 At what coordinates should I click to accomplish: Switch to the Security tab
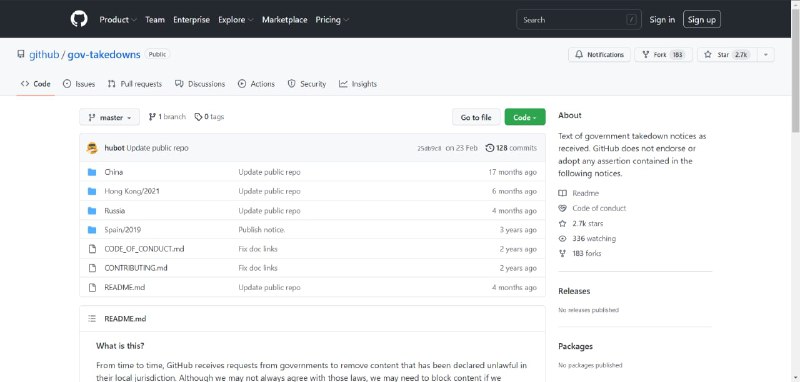coord(307,84)
